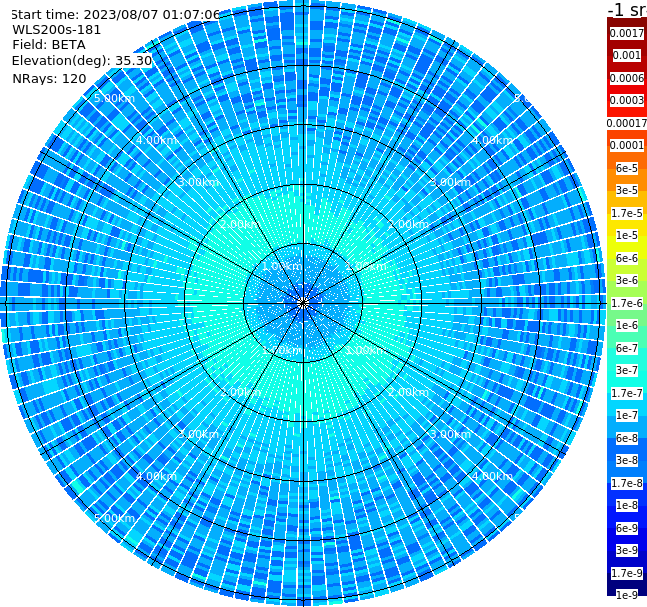Click the 0.0006 colorbar value
The image size is (647, 607).
pos(627,78)
